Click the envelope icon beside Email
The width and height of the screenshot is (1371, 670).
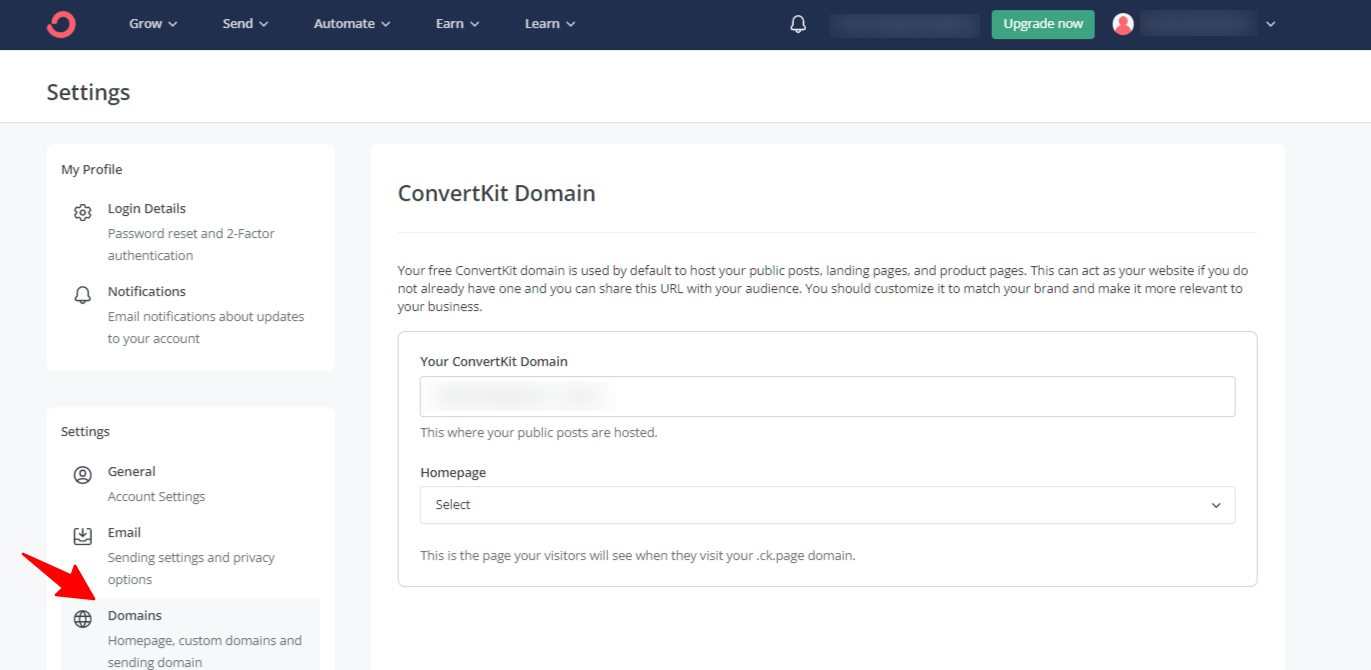pyautogui.click(x=82, y=536)
